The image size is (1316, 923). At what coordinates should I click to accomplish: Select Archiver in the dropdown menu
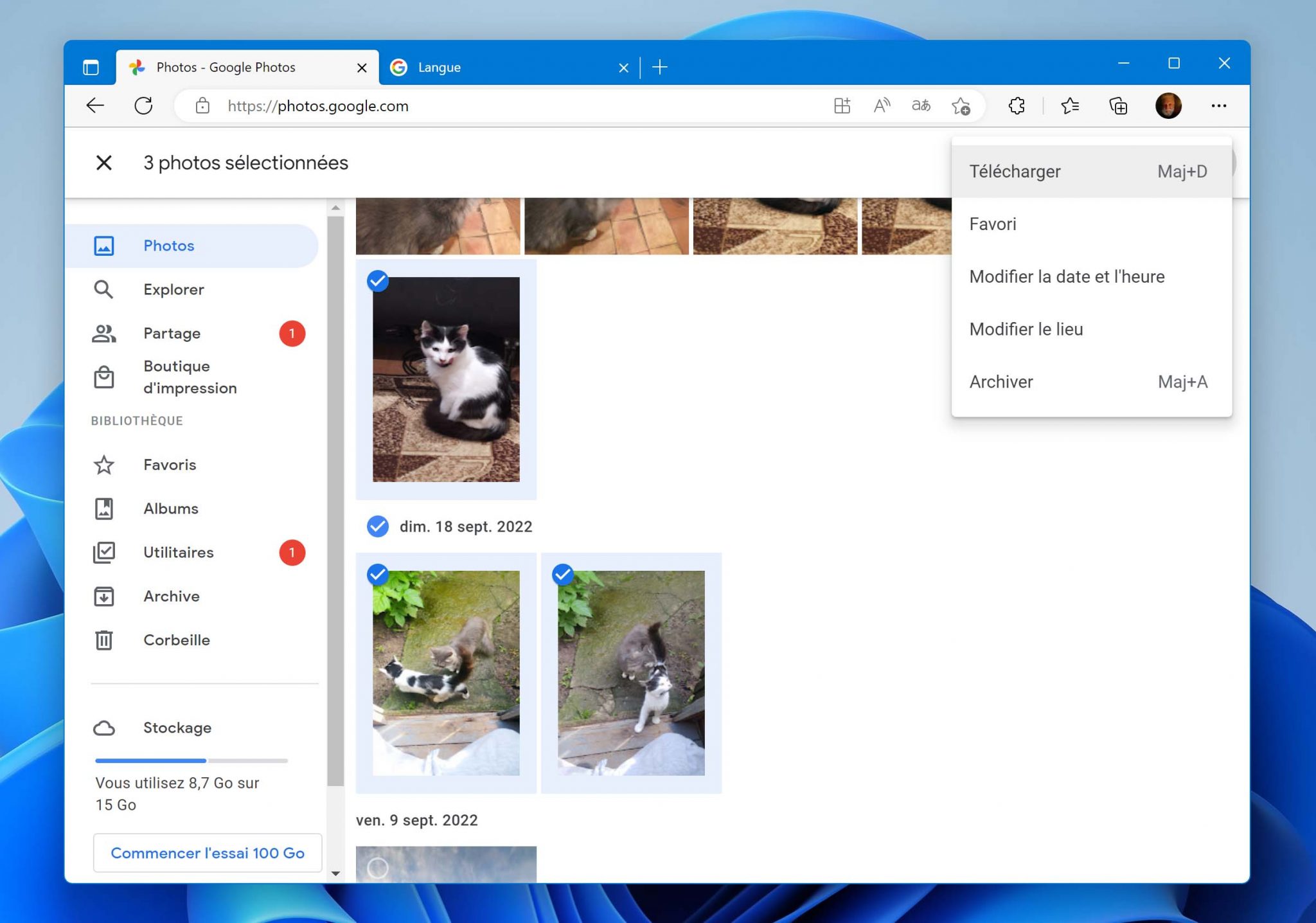coord(1000,382)
